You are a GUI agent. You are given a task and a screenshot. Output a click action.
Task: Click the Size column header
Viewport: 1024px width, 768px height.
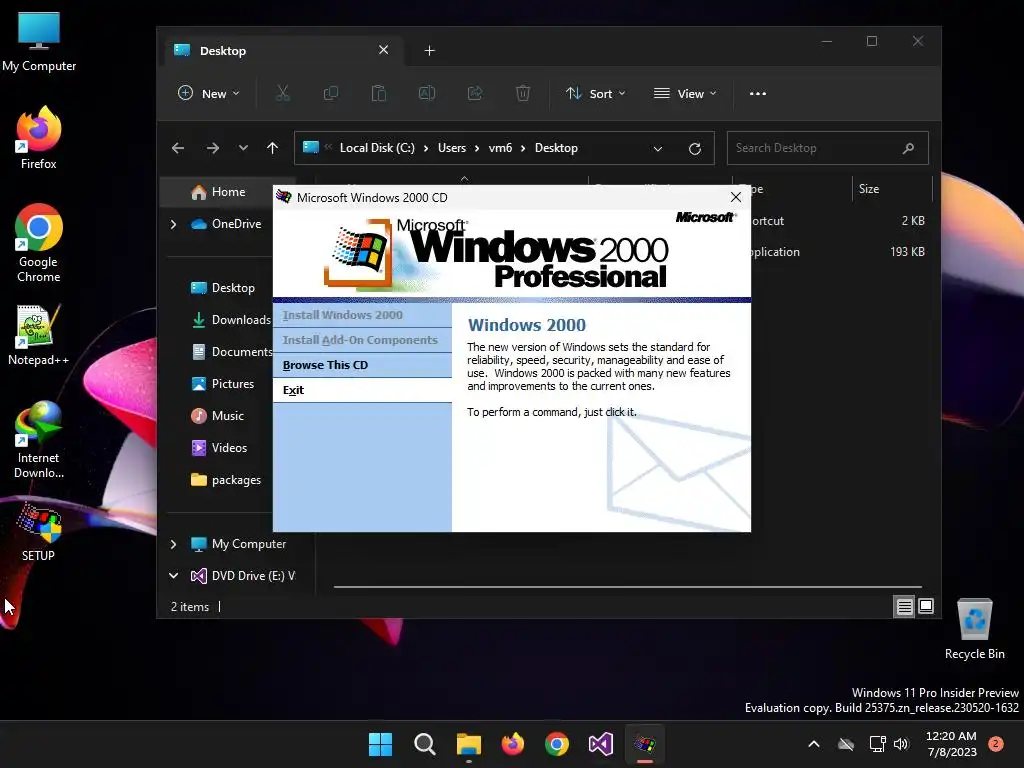(x=892, y=189)
